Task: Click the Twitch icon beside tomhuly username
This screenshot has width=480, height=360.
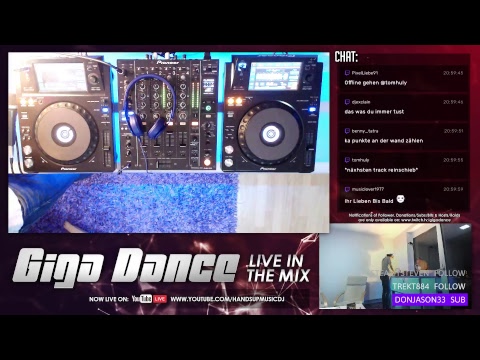Action: click(x=347, y=160)
